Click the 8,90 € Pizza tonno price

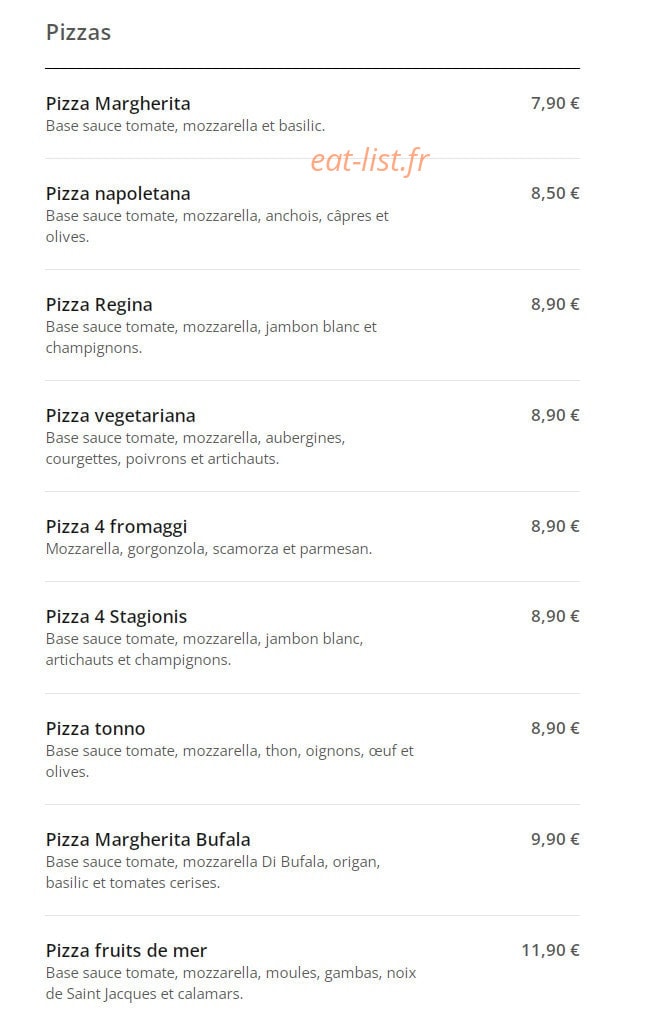click(555, 728)
